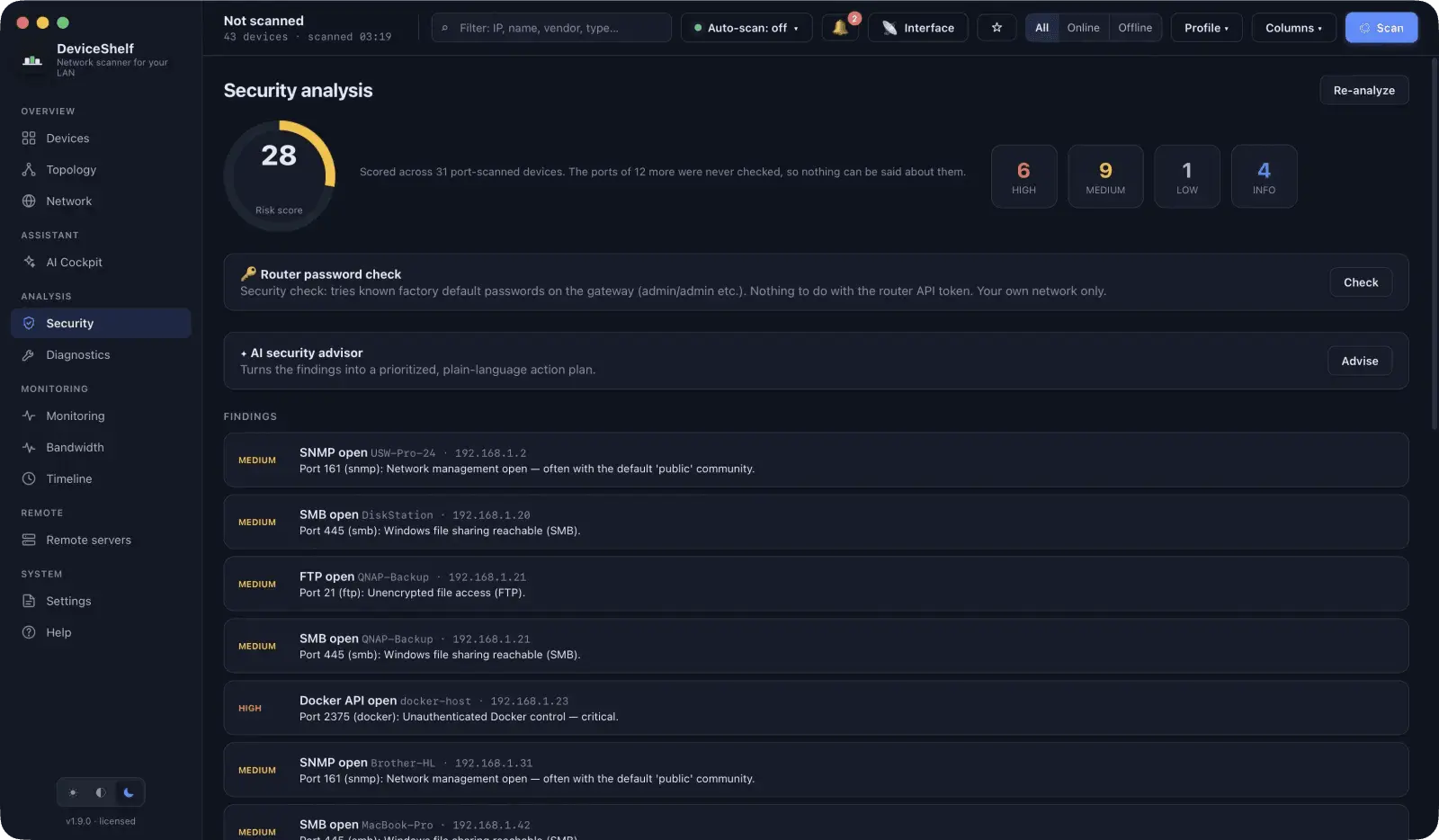Click the Devices grid icon in sidebar
The width and height of the screenshot is (1439, 840).
29,139
